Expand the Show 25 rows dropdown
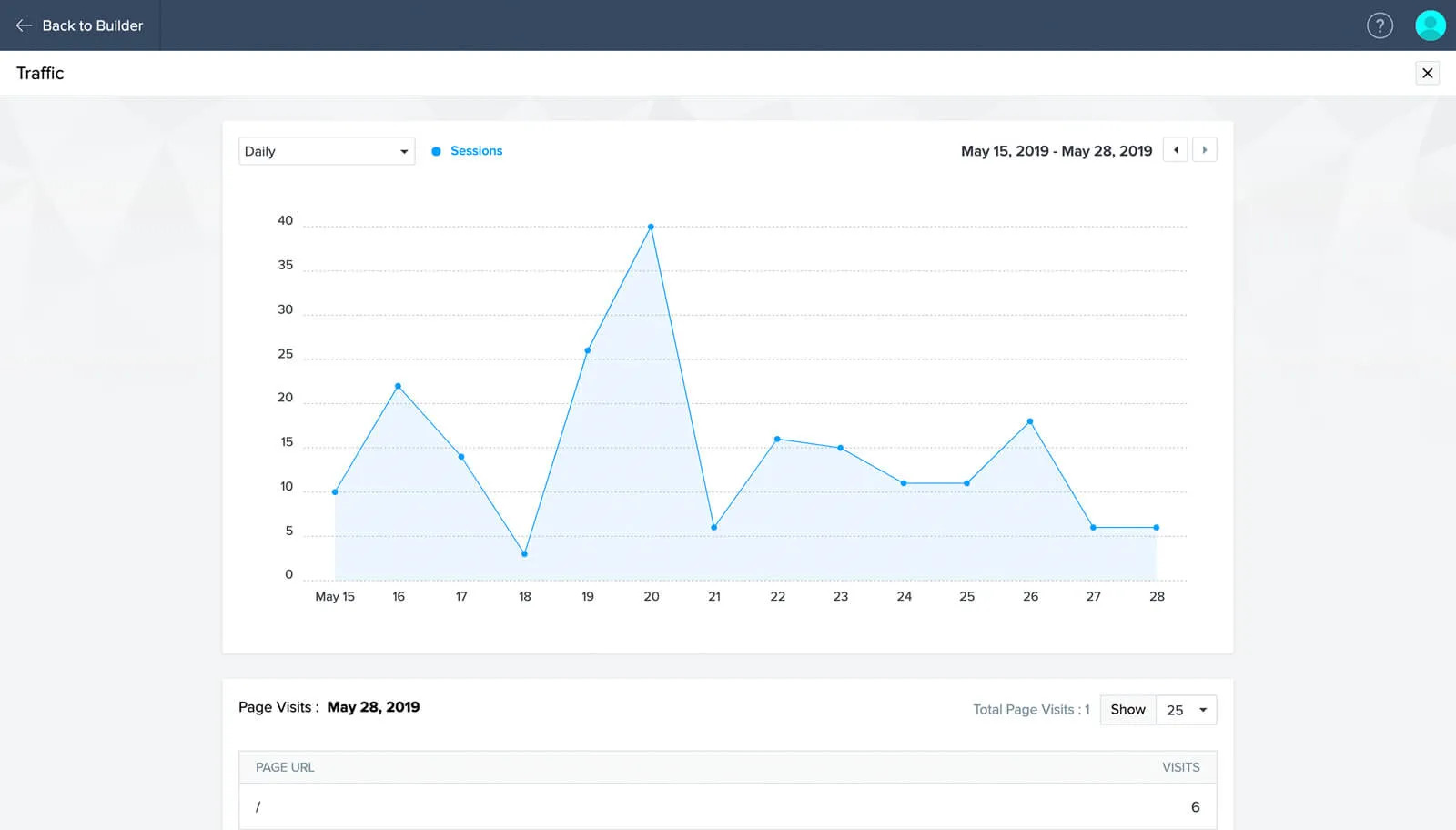This screenshot has height=830, width=1456. [x=1186, y=710]
